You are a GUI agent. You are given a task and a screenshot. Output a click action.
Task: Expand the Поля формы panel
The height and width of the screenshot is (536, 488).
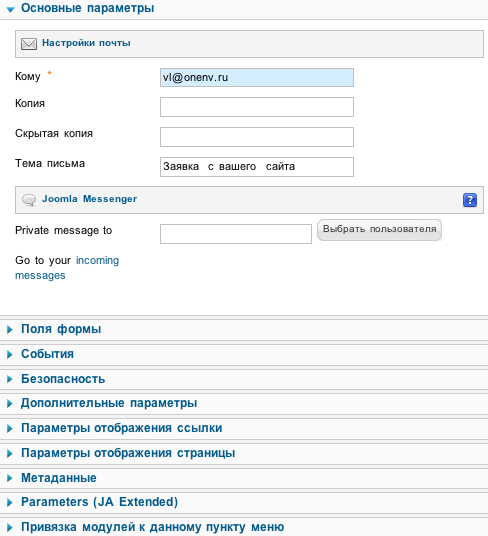[244, 329]
